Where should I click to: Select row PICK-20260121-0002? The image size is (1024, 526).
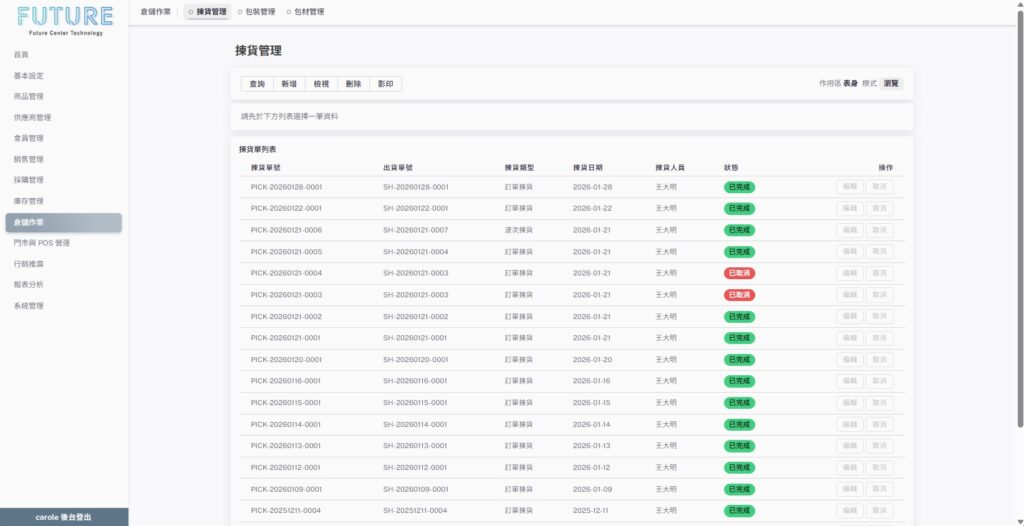(571, 317)
